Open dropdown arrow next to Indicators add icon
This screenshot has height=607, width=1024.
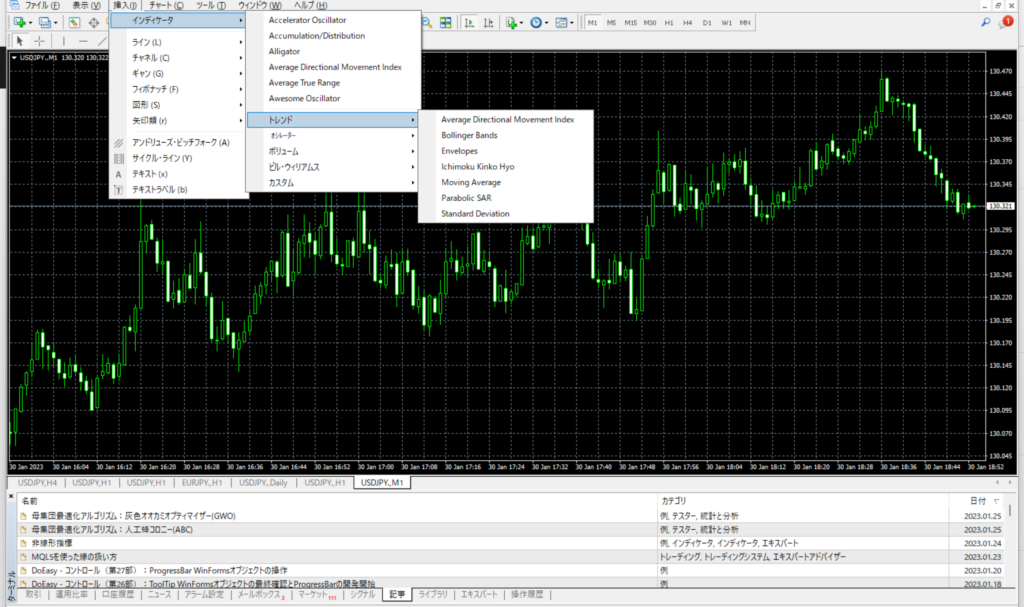(x=521, y=23)
